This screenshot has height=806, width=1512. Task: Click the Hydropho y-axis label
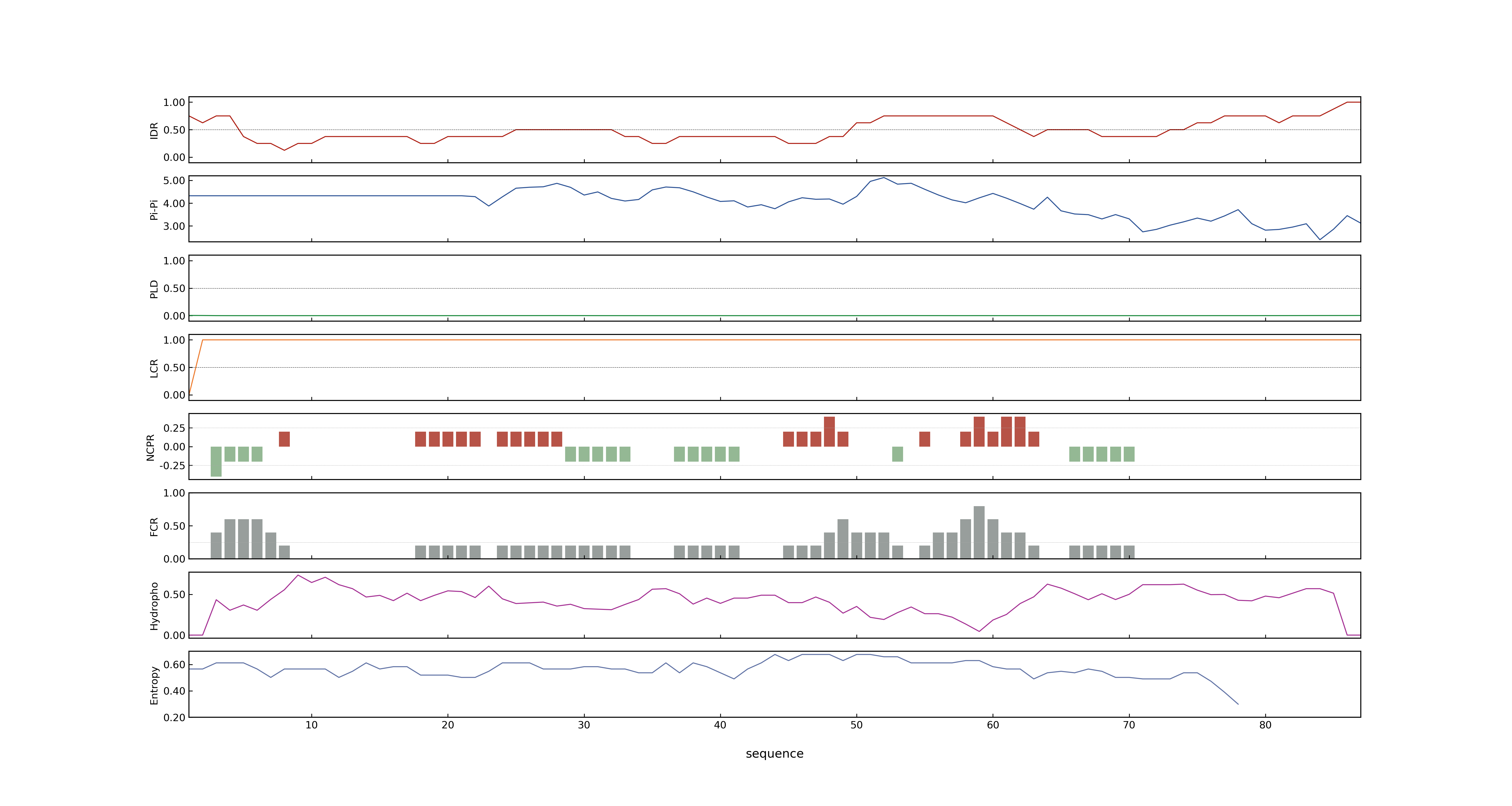click(154, 606)
